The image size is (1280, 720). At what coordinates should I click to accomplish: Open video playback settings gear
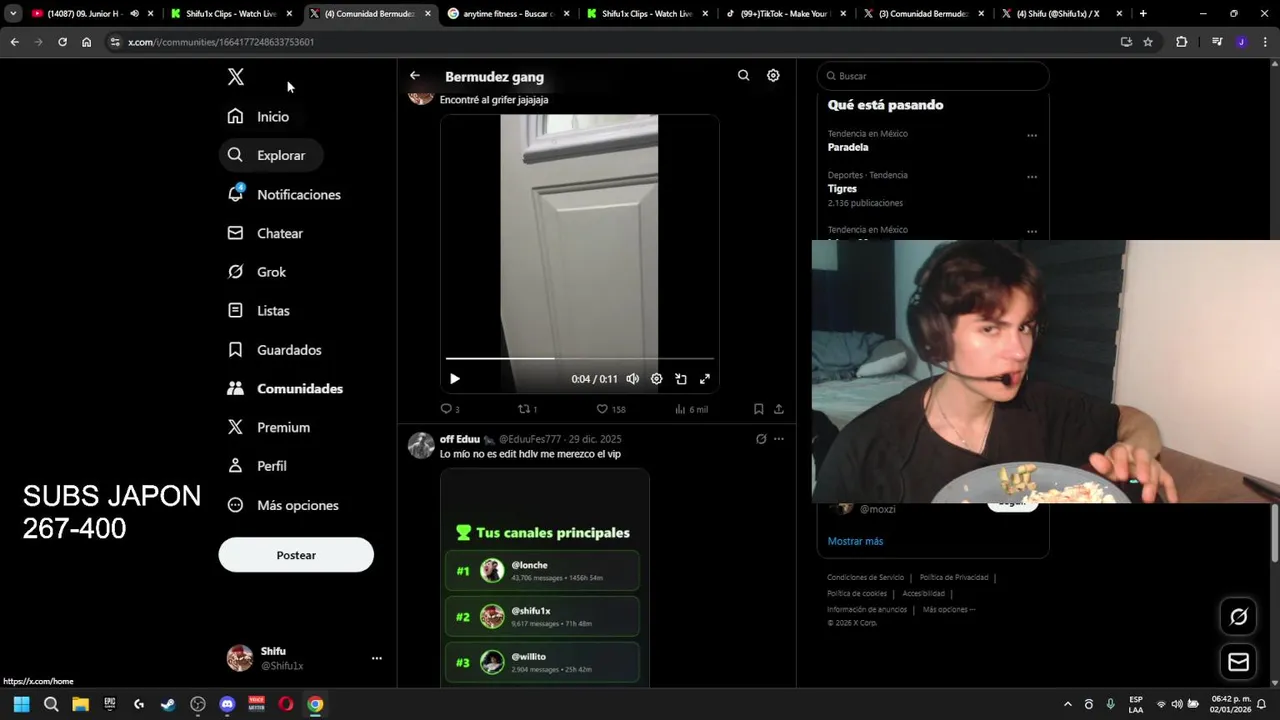656,379
